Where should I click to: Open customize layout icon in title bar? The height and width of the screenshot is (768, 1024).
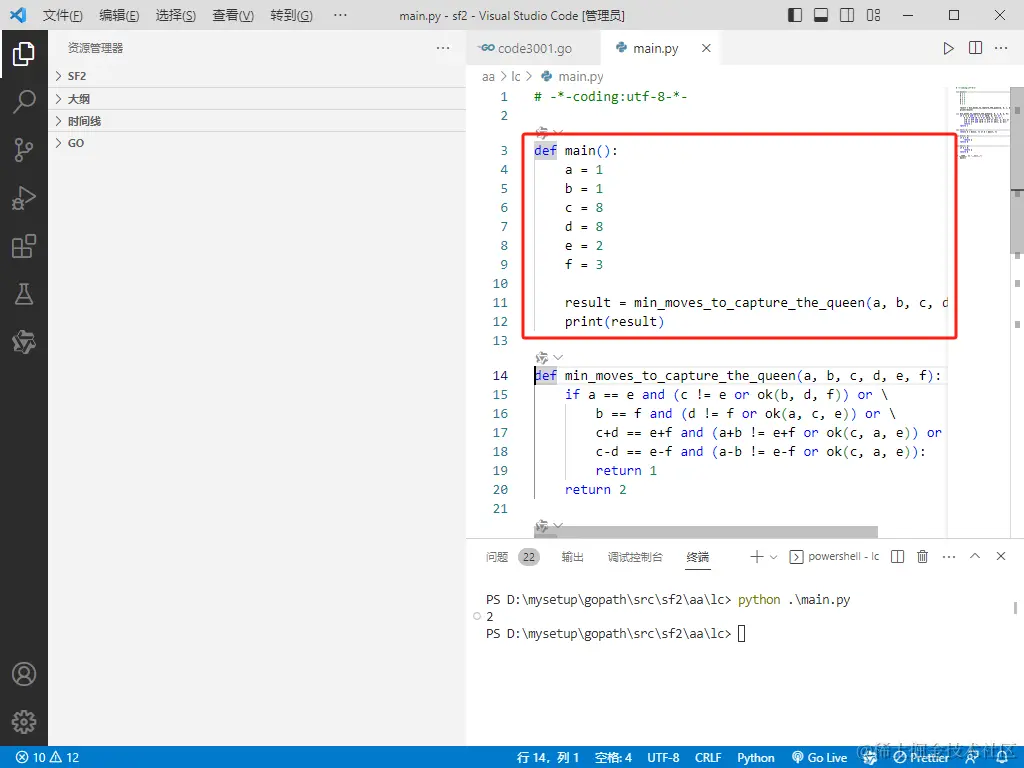click(873, 15)
